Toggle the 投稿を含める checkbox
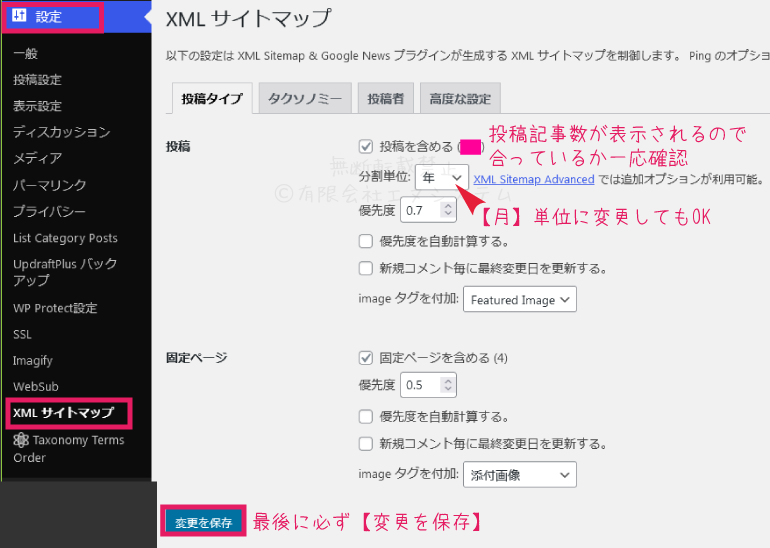The height and width of the screenshot is (548, 770). 365,146
